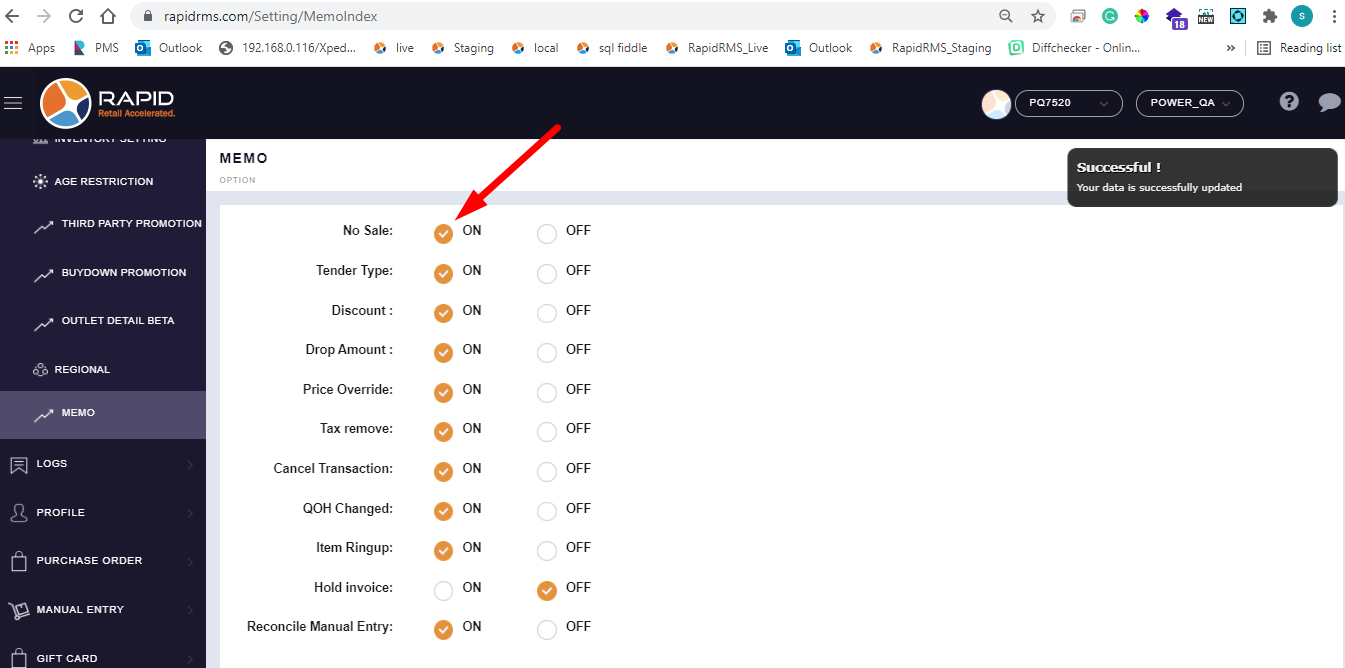Open the Outlook bookmark

pyautogui.click(x=169, y=48)
